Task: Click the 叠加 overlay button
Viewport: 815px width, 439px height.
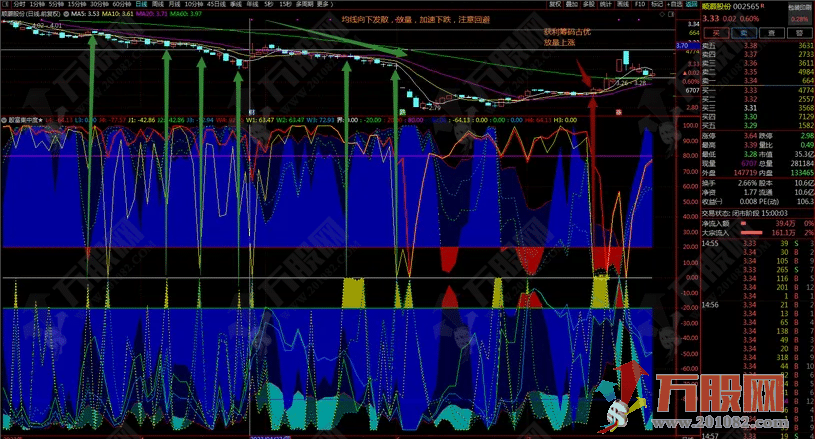Action: click(572, 4)
